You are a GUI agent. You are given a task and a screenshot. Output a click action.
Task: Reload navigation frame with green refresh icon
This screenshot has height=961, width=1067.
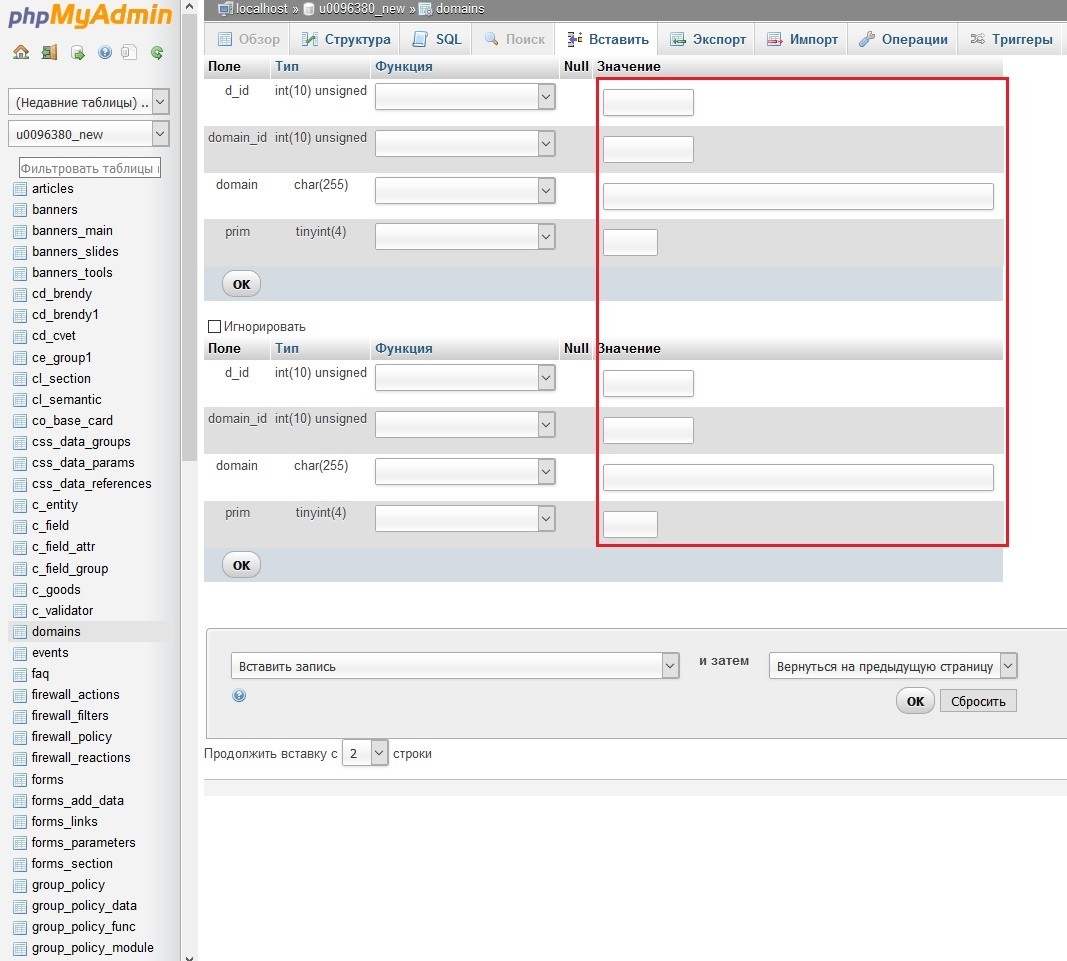pyautogui.click(x=157, y=53)
